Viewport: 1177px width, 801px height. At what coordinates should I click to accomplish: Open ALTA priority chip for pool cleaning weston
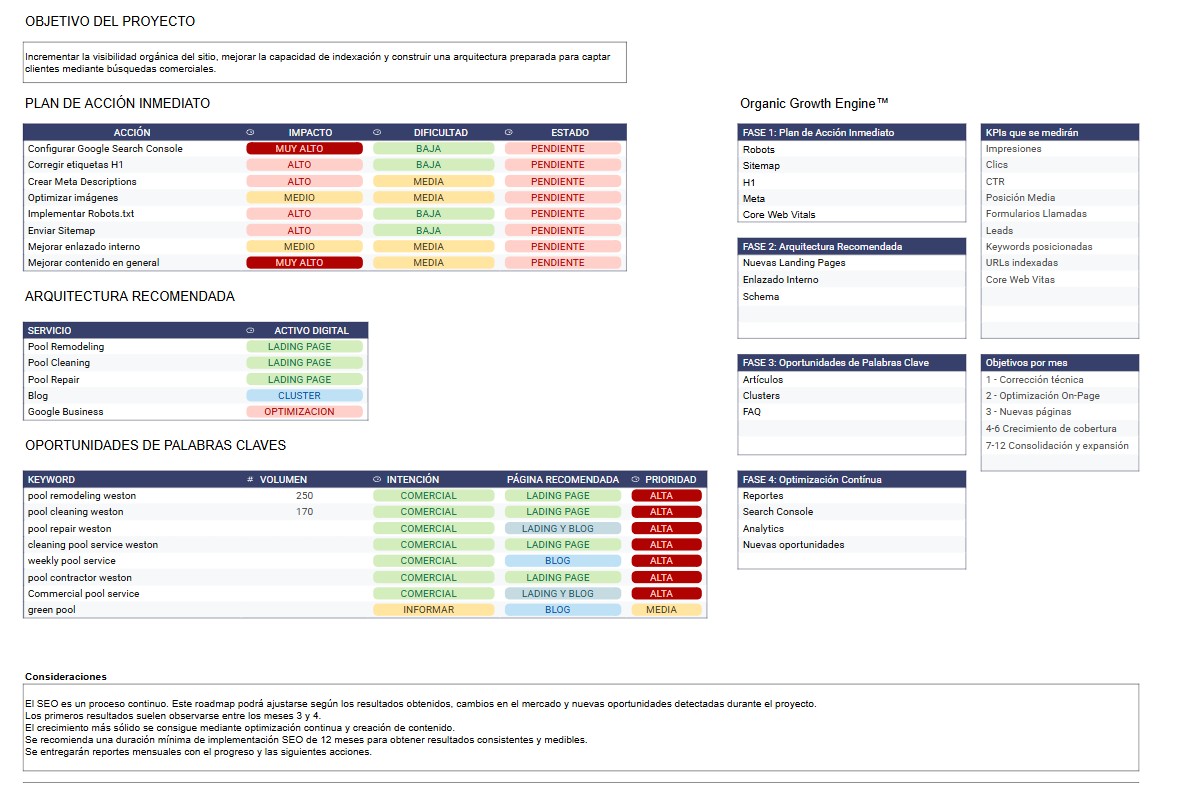[x=667, y=512]
